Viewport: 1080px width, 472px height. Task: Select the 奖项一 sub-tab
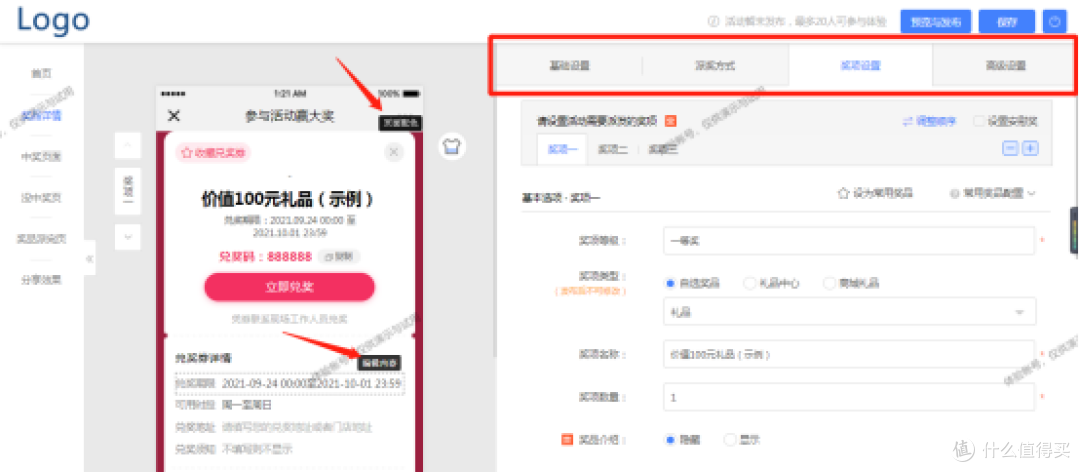[562, 148]
